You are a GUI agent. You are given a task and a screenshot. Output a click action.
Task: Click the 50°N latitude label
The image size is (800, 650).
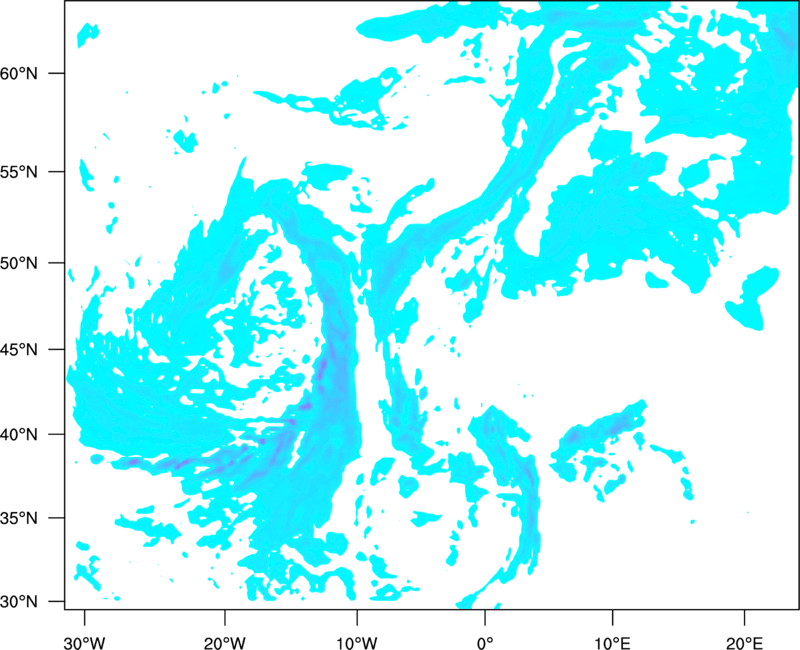point(19,263)
